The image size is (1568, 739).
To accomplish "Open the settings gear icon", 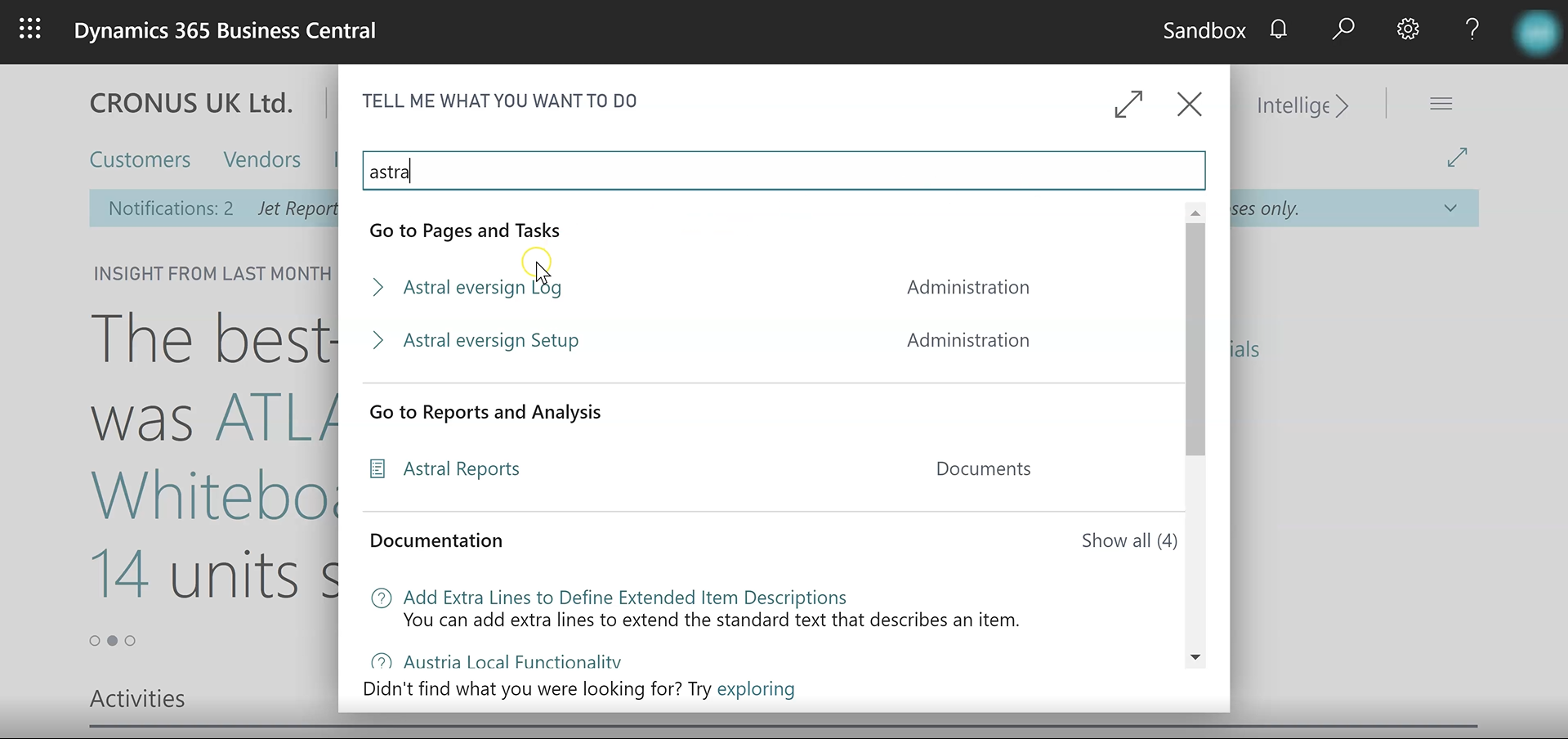I will tap(1407, 30).
